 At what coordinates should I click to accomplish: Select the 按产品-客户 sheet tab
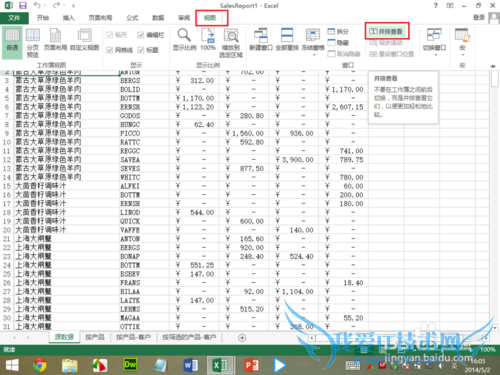tap(133, 337)
